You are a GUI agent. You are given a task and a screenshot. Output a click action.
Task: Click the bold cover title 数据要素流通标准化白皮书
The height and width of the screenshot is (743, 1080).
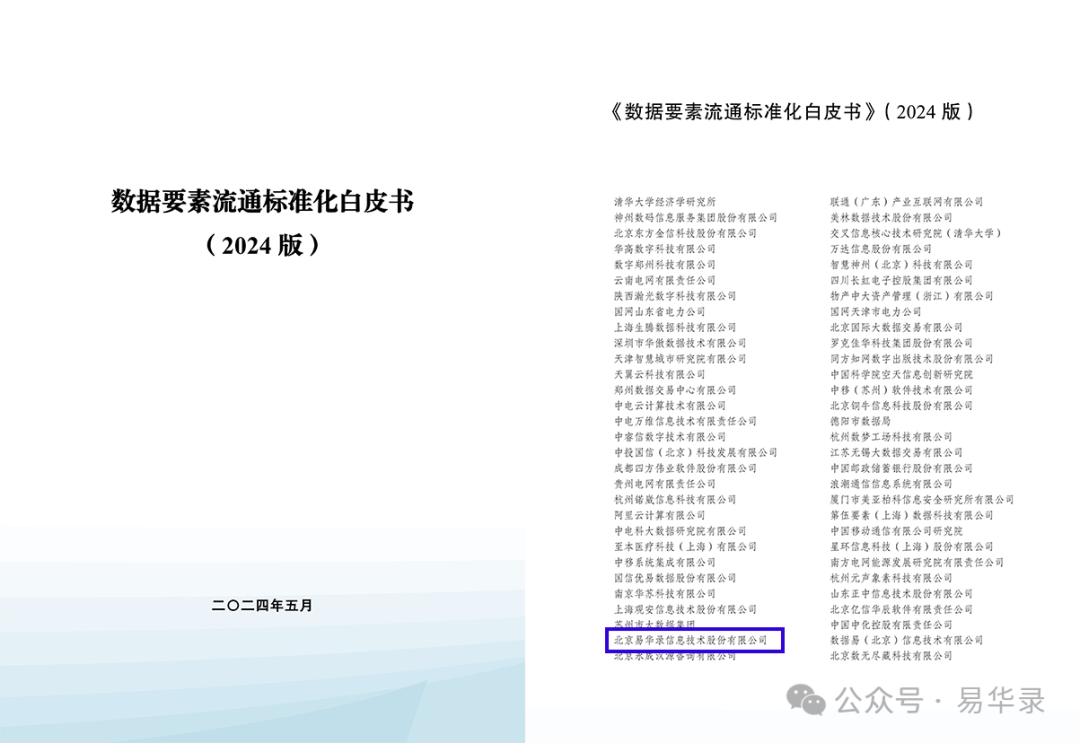pos(261,202)
